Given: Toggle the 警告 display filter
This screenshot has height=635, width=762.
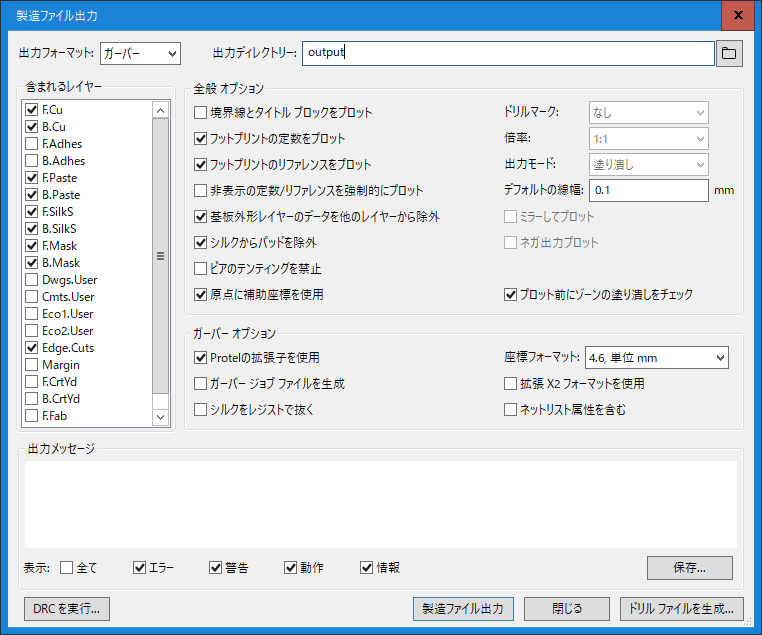Looking at the screenshot, I should click(x=215, y=567).
